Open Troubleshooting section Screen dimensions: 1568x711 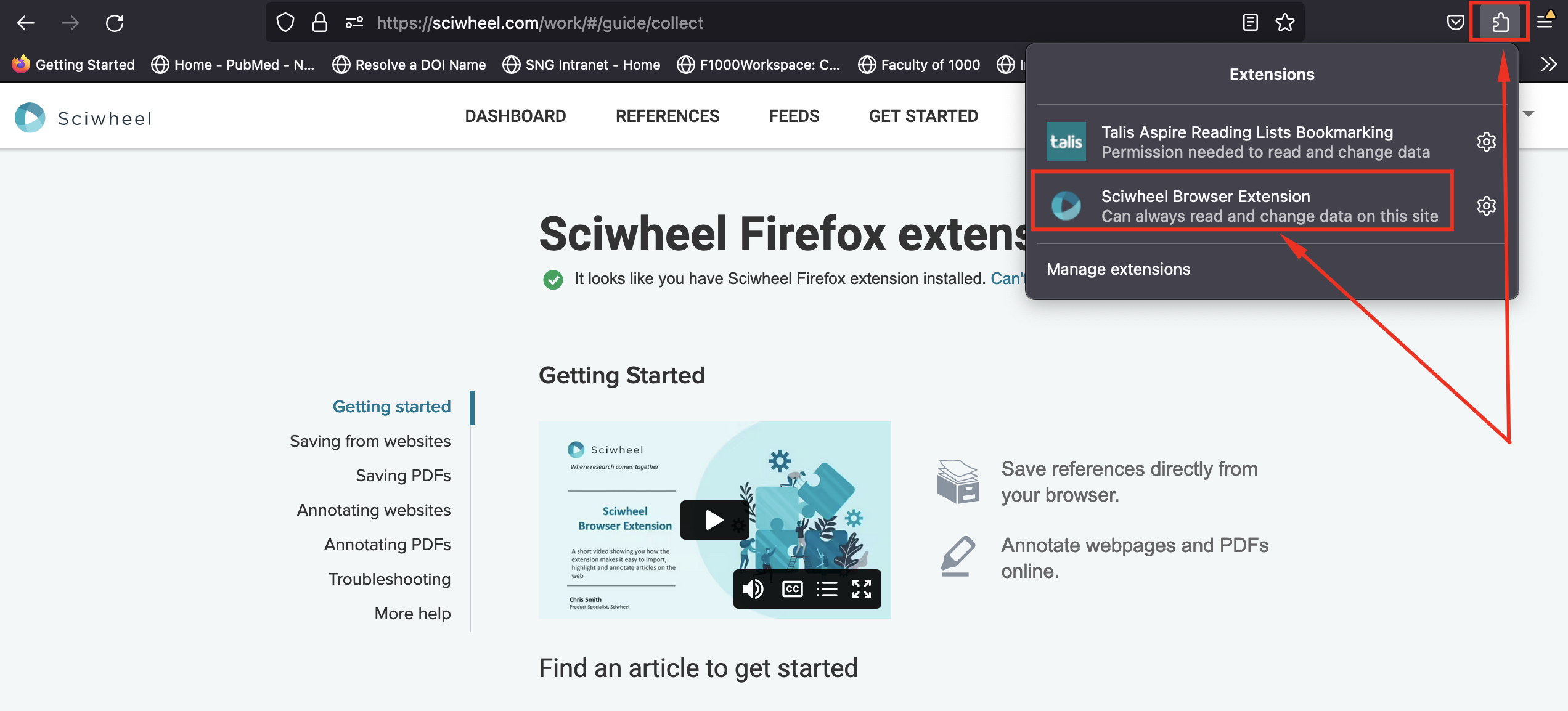click(x=390, y=579)
